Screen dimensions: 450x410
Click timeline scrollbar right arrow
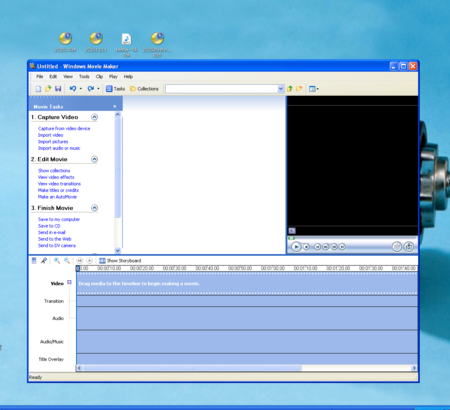[414, 368]
